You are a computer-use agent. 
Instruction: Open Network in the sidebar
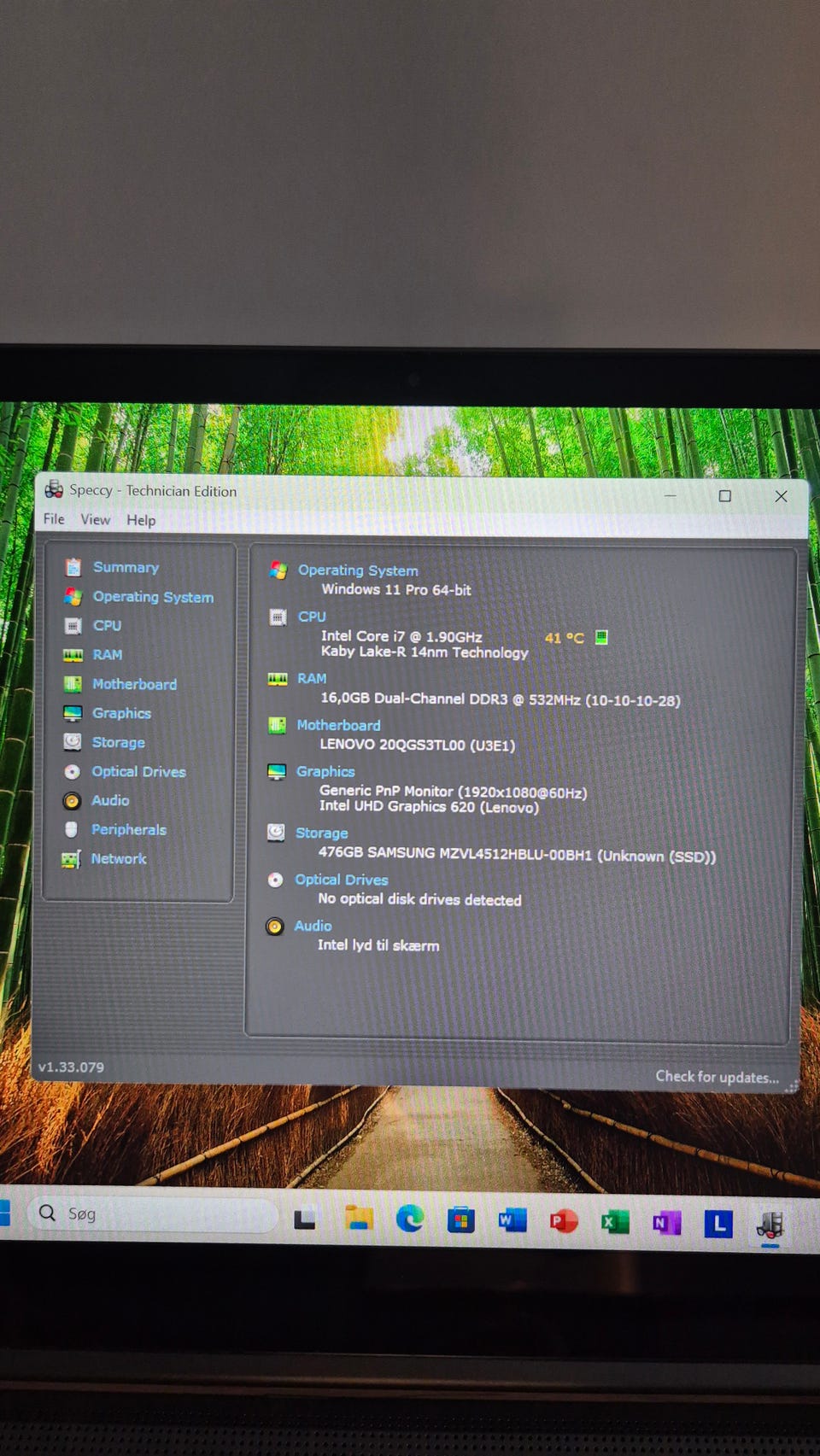click(x=119, y=858)
